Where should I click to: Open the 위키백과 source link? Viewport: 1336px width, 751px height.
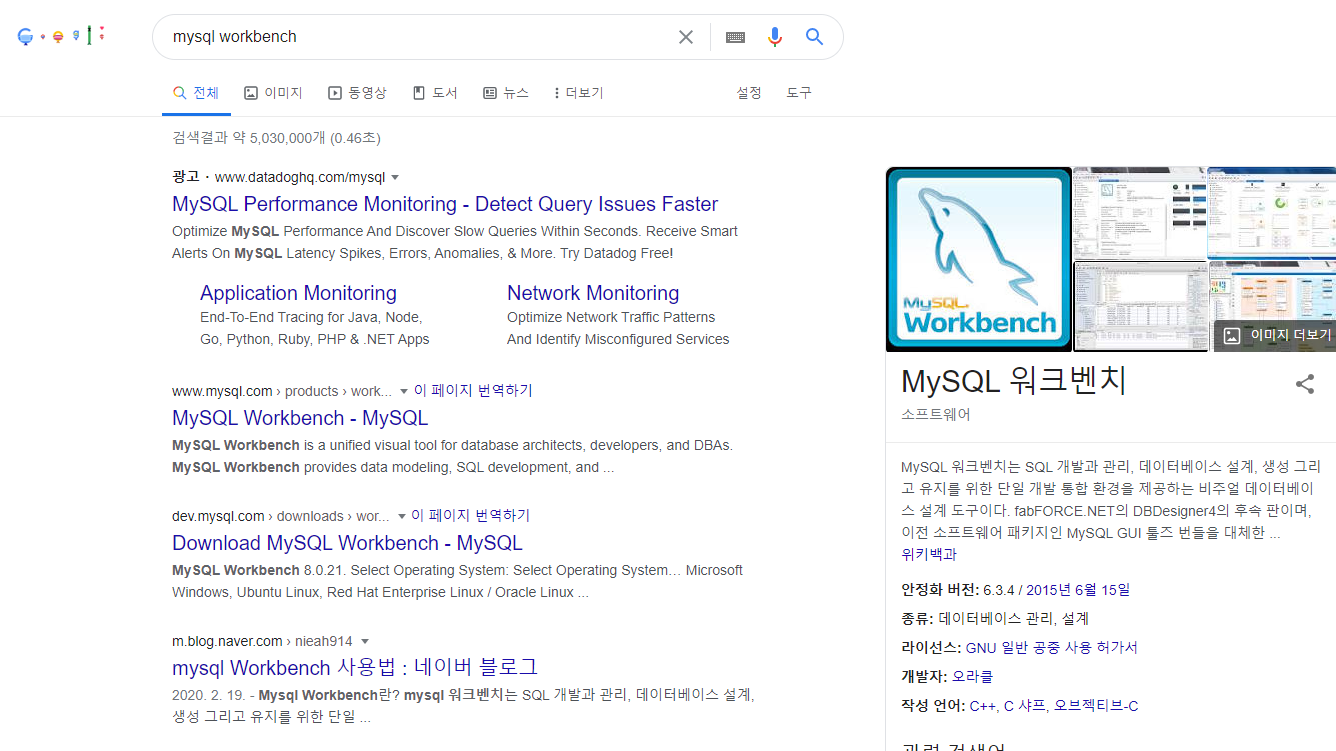click(929, 554)
